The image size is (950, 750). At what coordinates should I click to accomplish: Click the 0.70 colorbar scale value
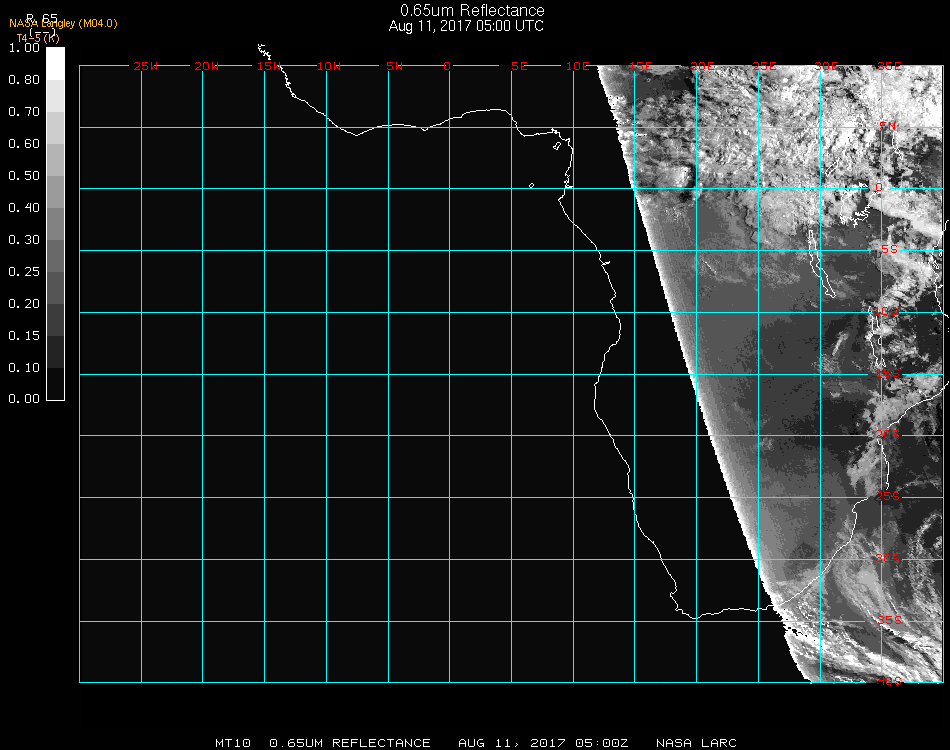24,112
